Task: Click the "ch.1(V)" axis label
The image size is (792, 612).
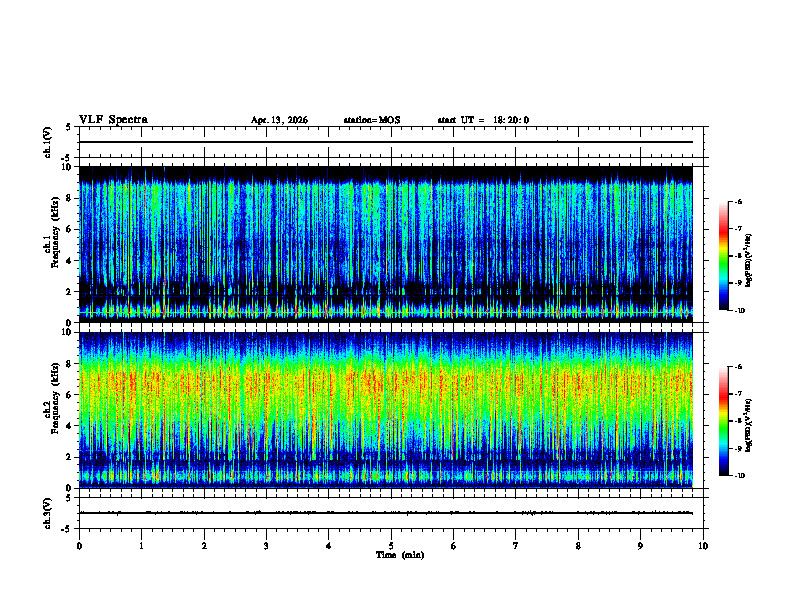Action: (x=48, y=142)
